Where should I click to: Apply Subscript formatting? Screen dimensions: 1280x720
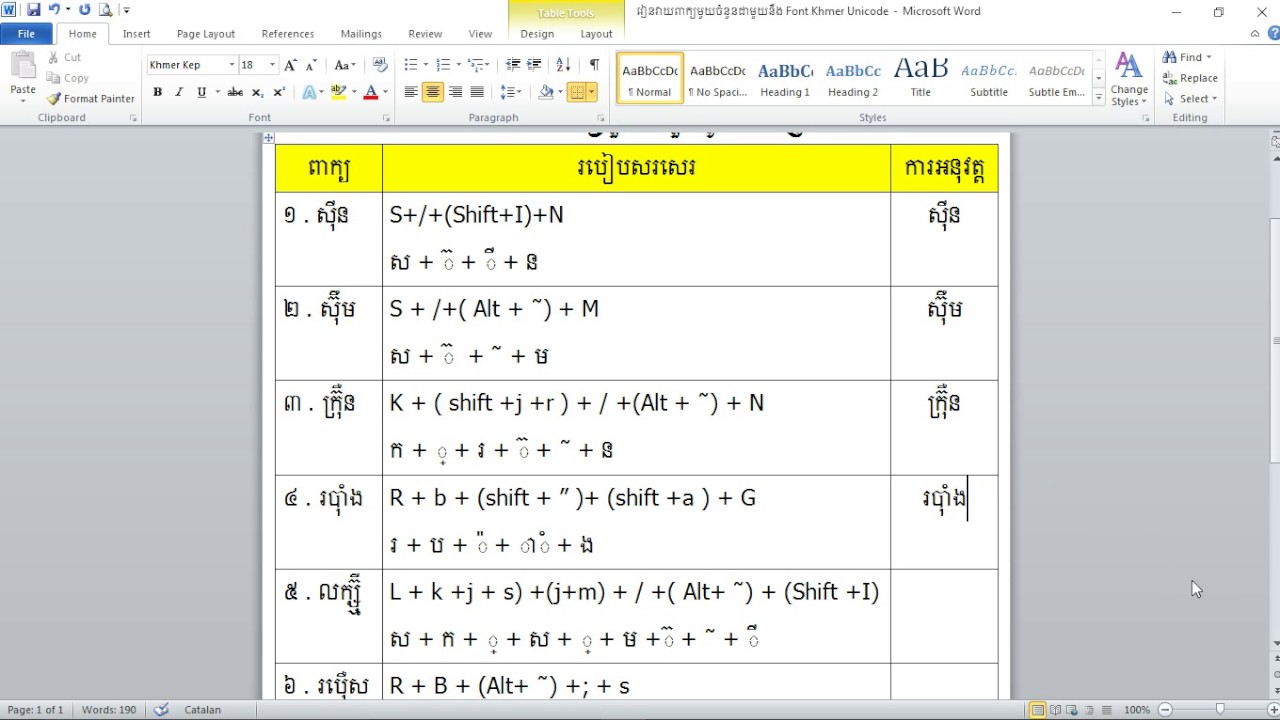[257, 92]
